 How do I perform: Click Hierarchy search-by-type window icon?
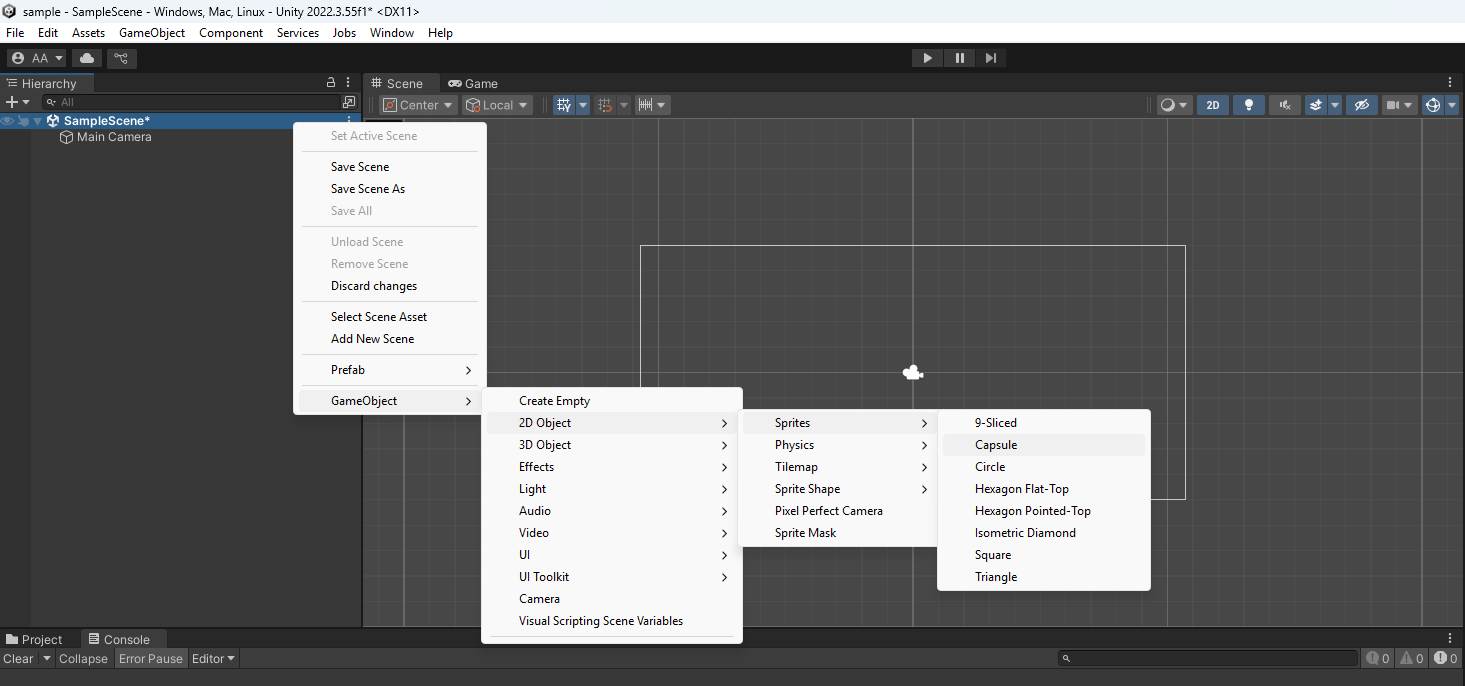point(349,102)
